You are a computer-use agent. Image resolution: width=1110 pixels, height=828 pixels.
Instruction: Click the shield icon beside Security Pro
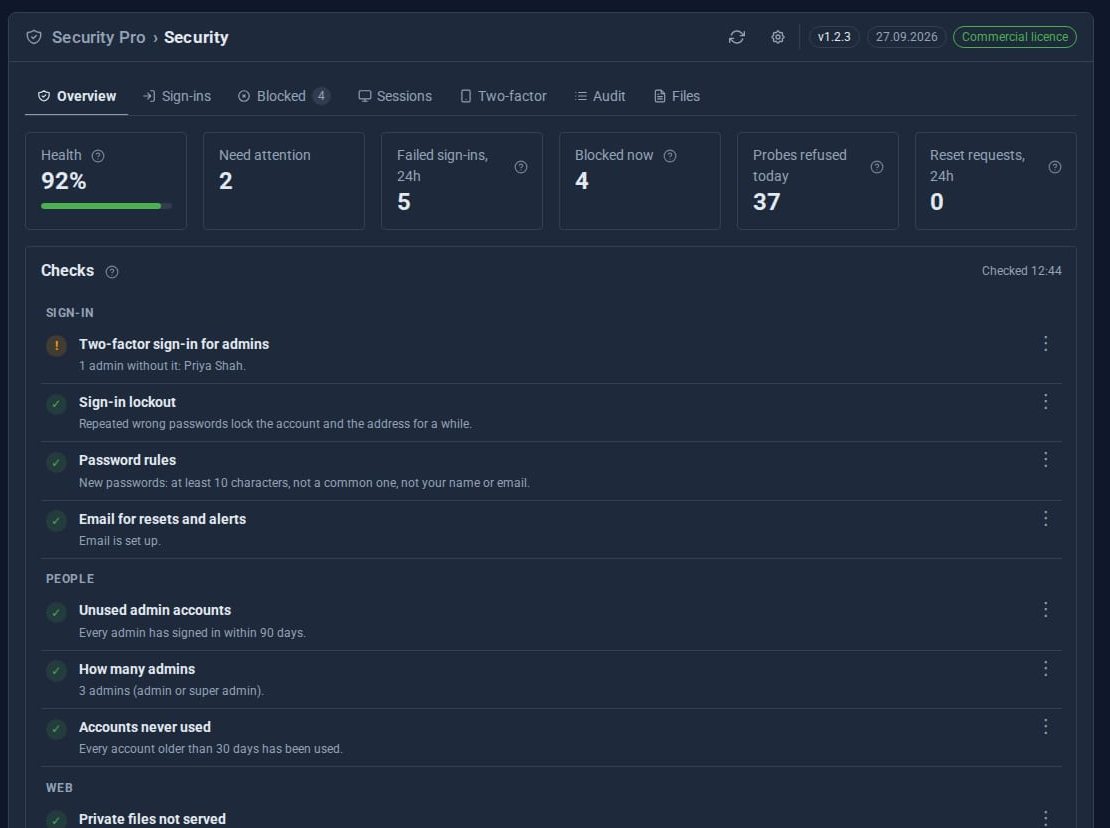[34, 37]
